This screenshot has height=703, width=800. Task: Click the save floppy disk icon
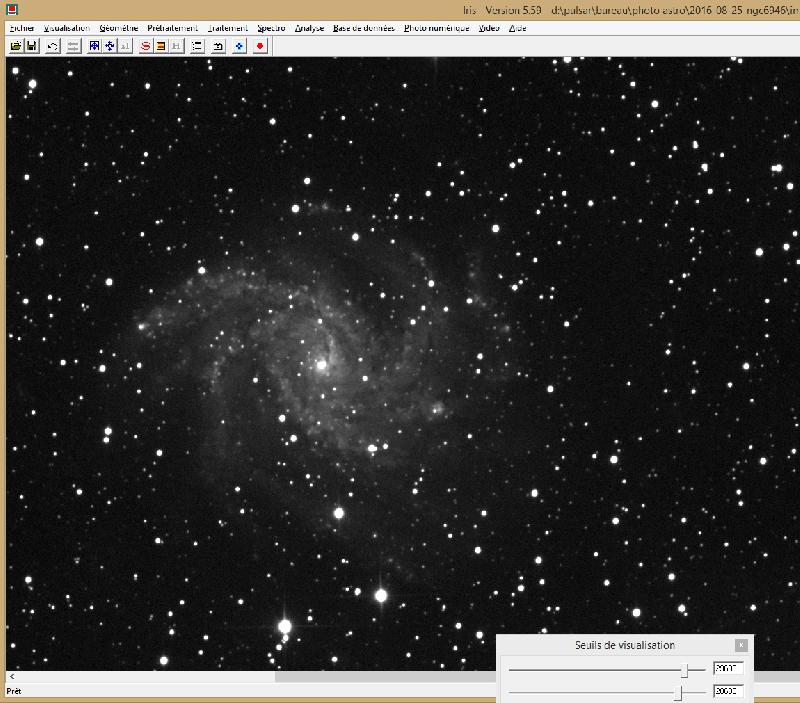(32, 46)
